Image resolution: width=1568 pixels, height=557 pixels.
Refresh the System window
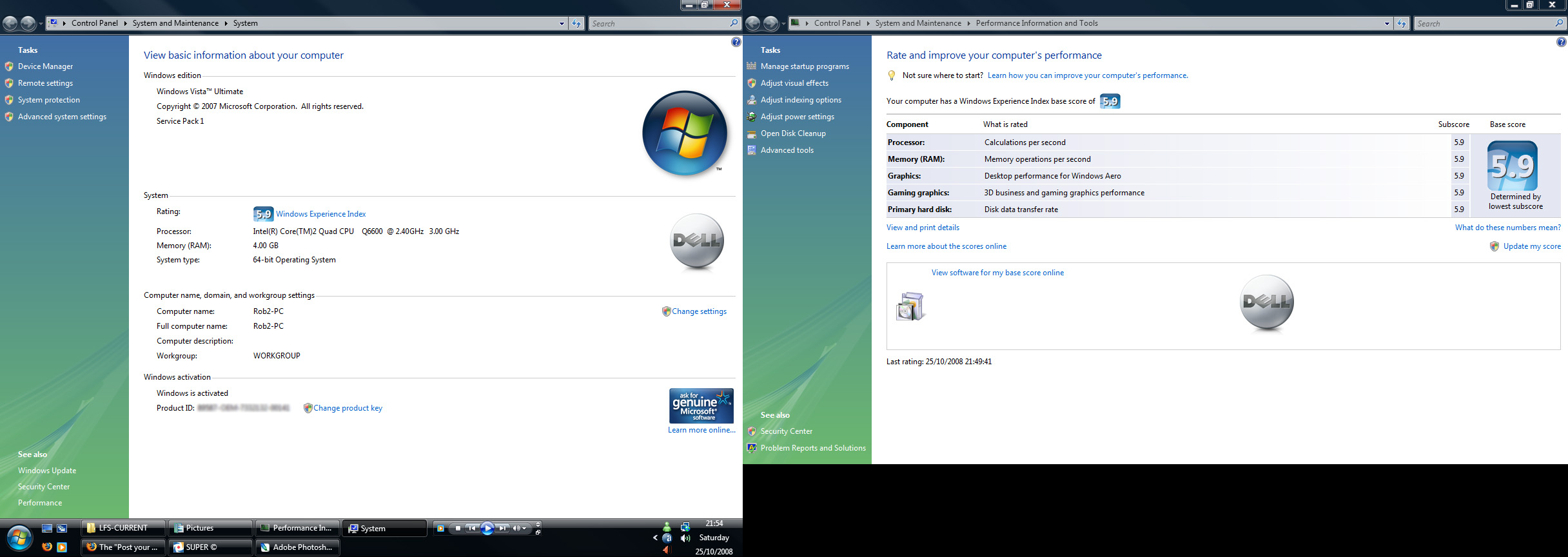click(576, 23)
